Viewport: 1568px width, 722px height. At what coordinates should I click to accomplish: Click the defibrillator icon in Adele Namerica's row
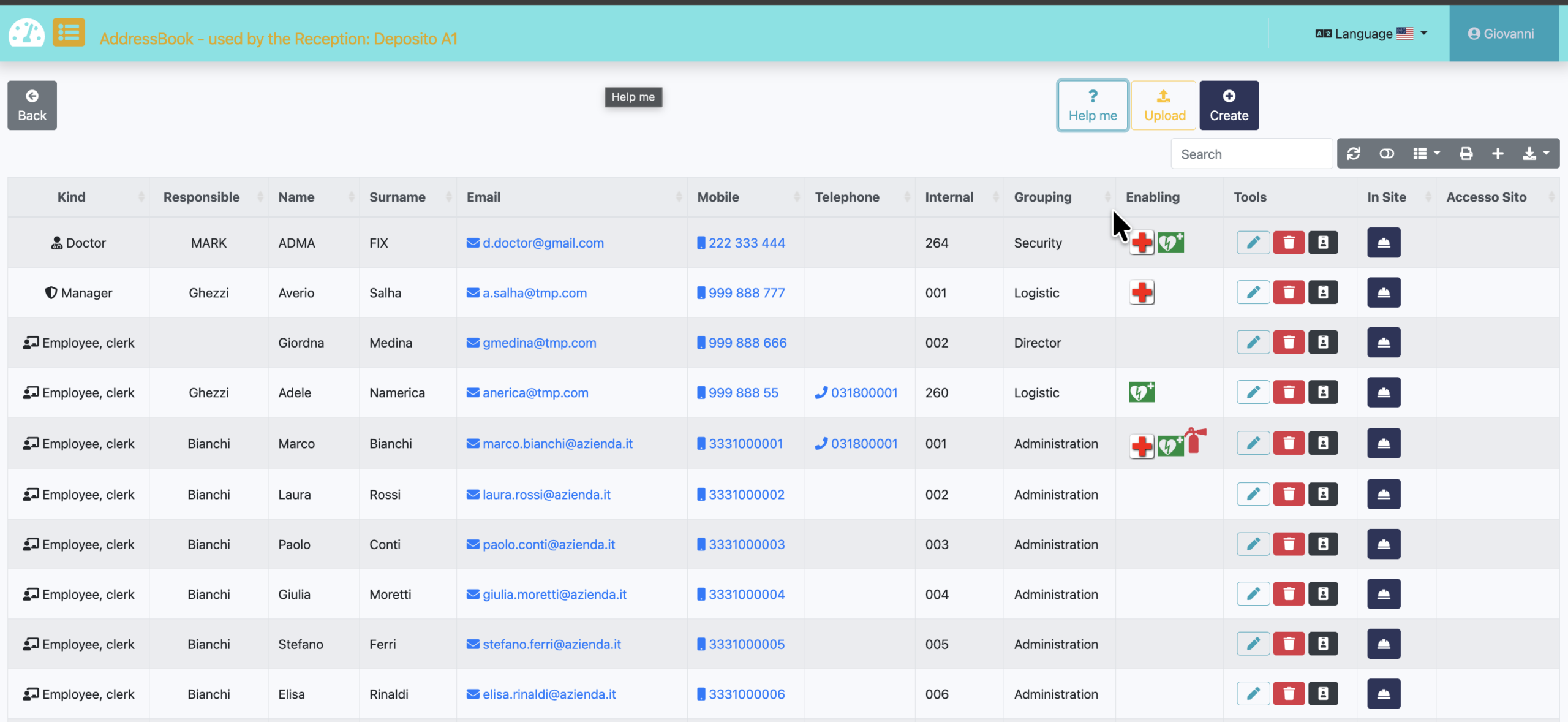tap(1143, 392)
